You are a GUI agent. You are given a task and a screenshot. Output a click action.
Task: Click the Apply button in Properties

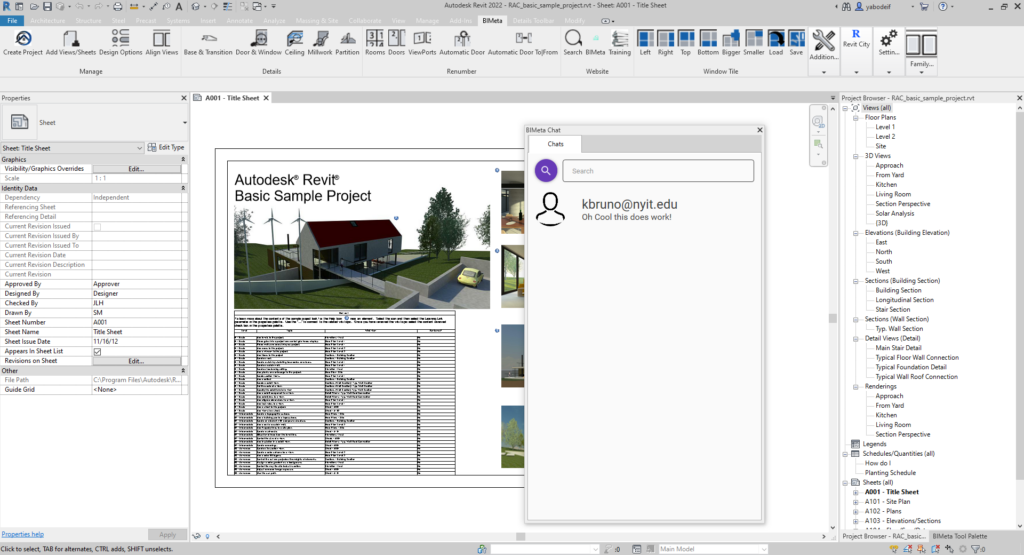(167, 534)
